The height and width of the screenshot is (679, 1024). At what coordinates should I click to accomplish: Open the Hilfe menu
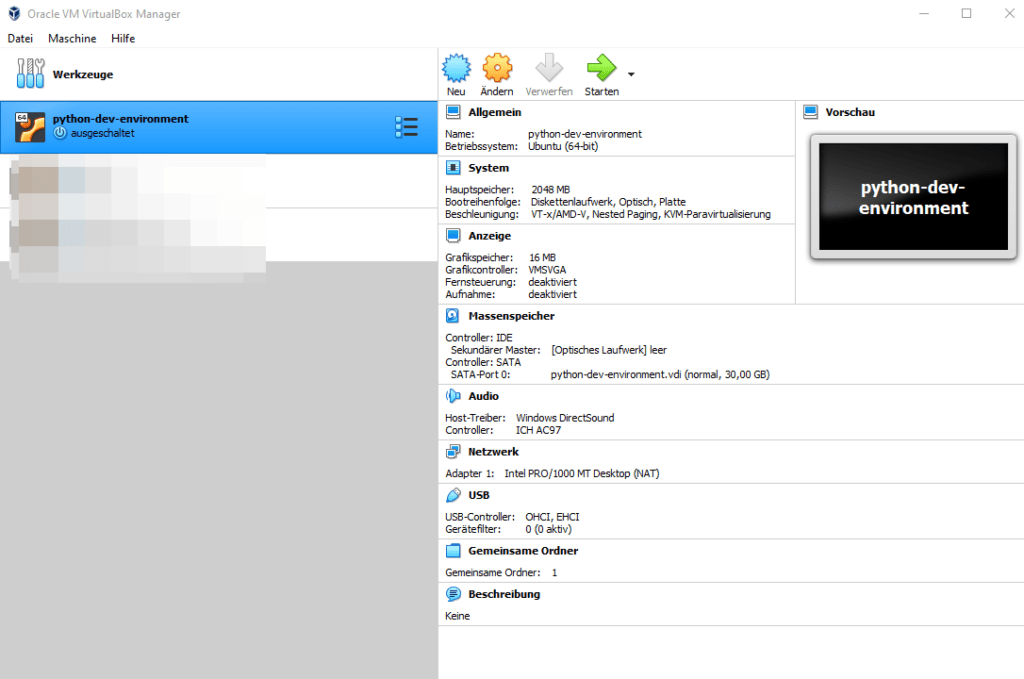point(123,38)
